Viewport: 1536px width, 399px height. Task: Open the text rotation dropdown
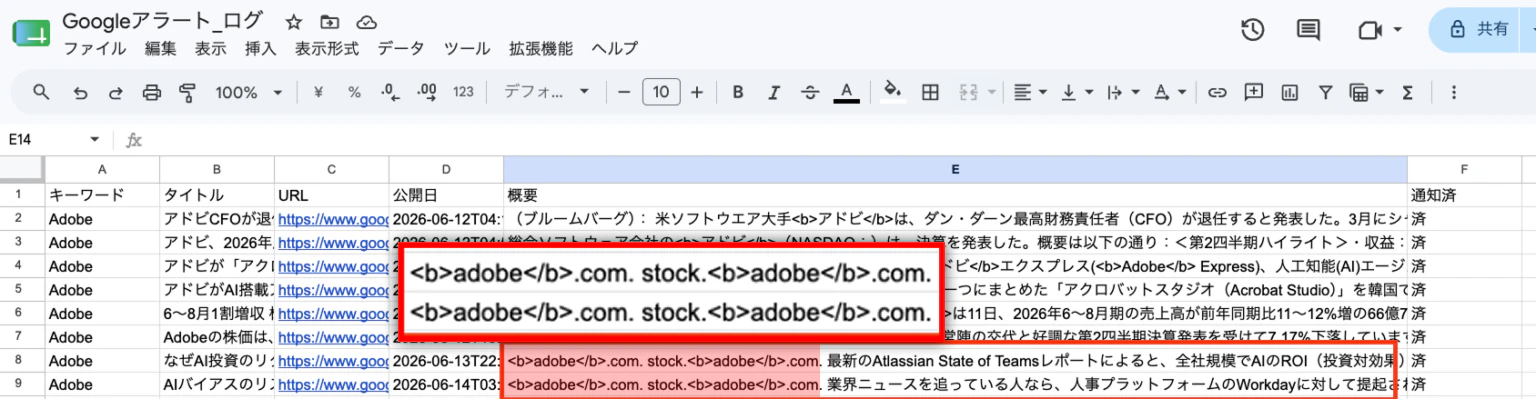point(1171,92)
